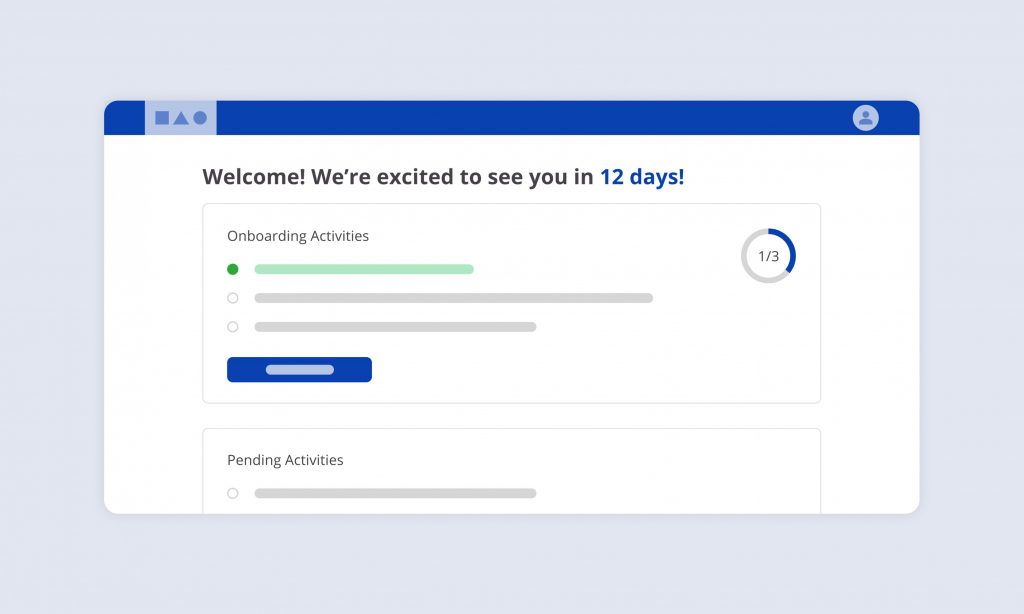Click the user profile avatar icon
Screen dimensions: 1024x614
865,118
